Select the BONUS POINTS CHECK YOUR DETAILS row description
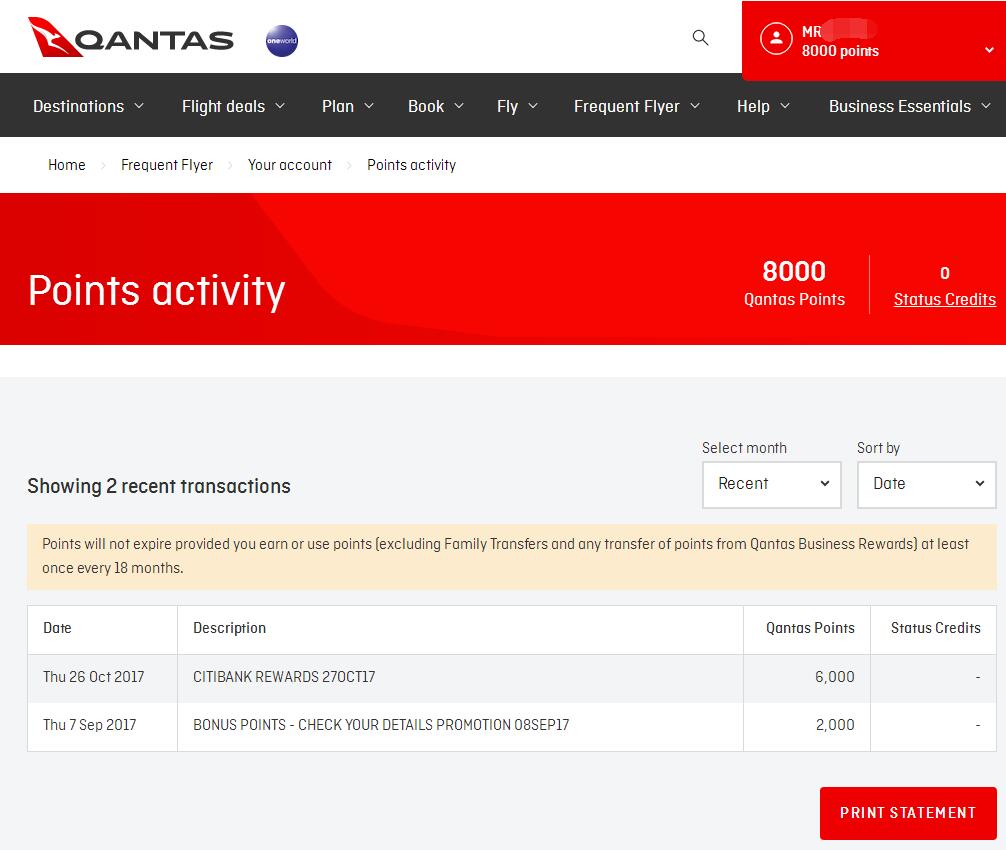Screen dimensions: 1006x850 (x=381, y=725)
